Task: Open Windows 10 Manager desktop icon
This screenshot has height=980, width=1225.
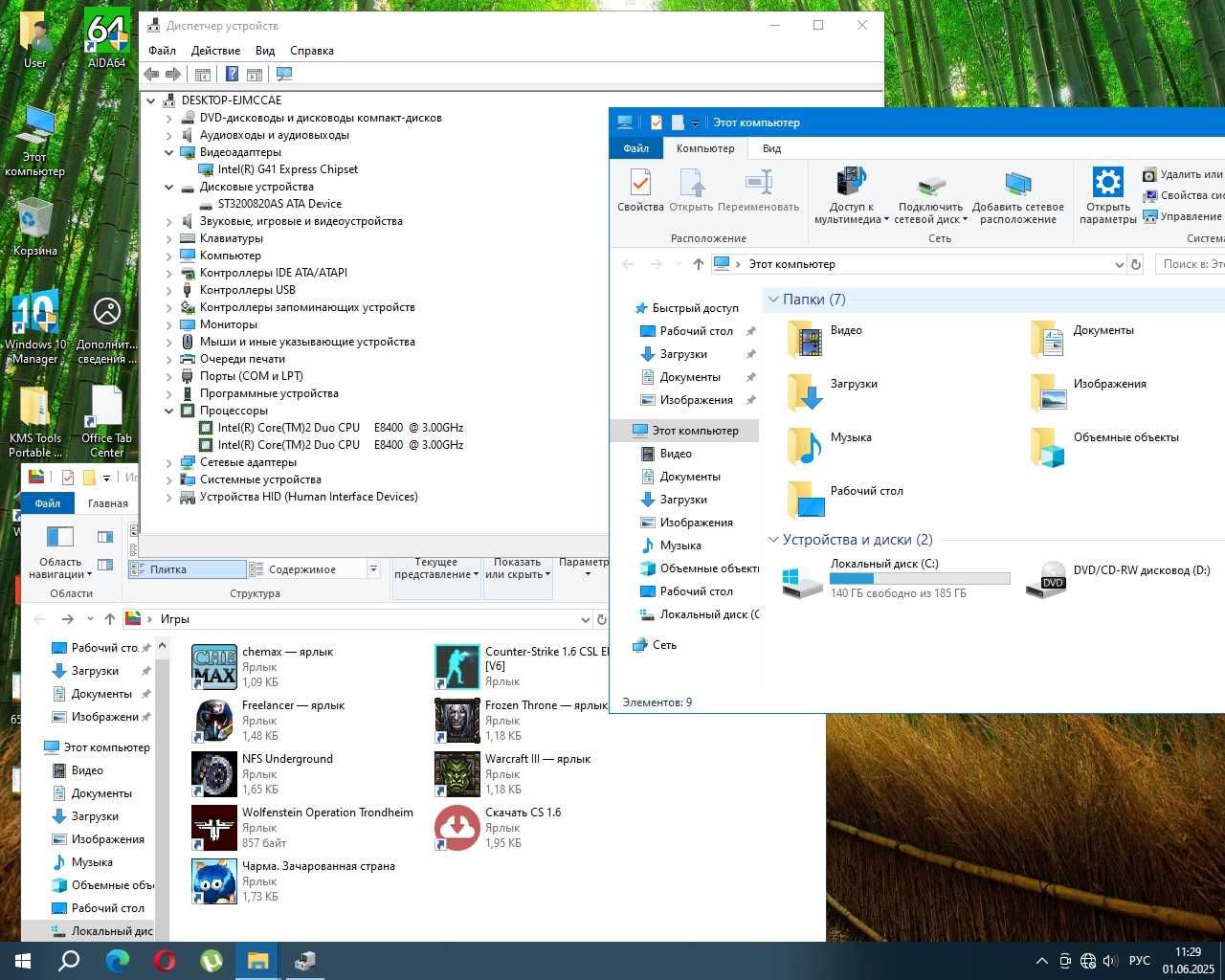Action: pos(35,327)
